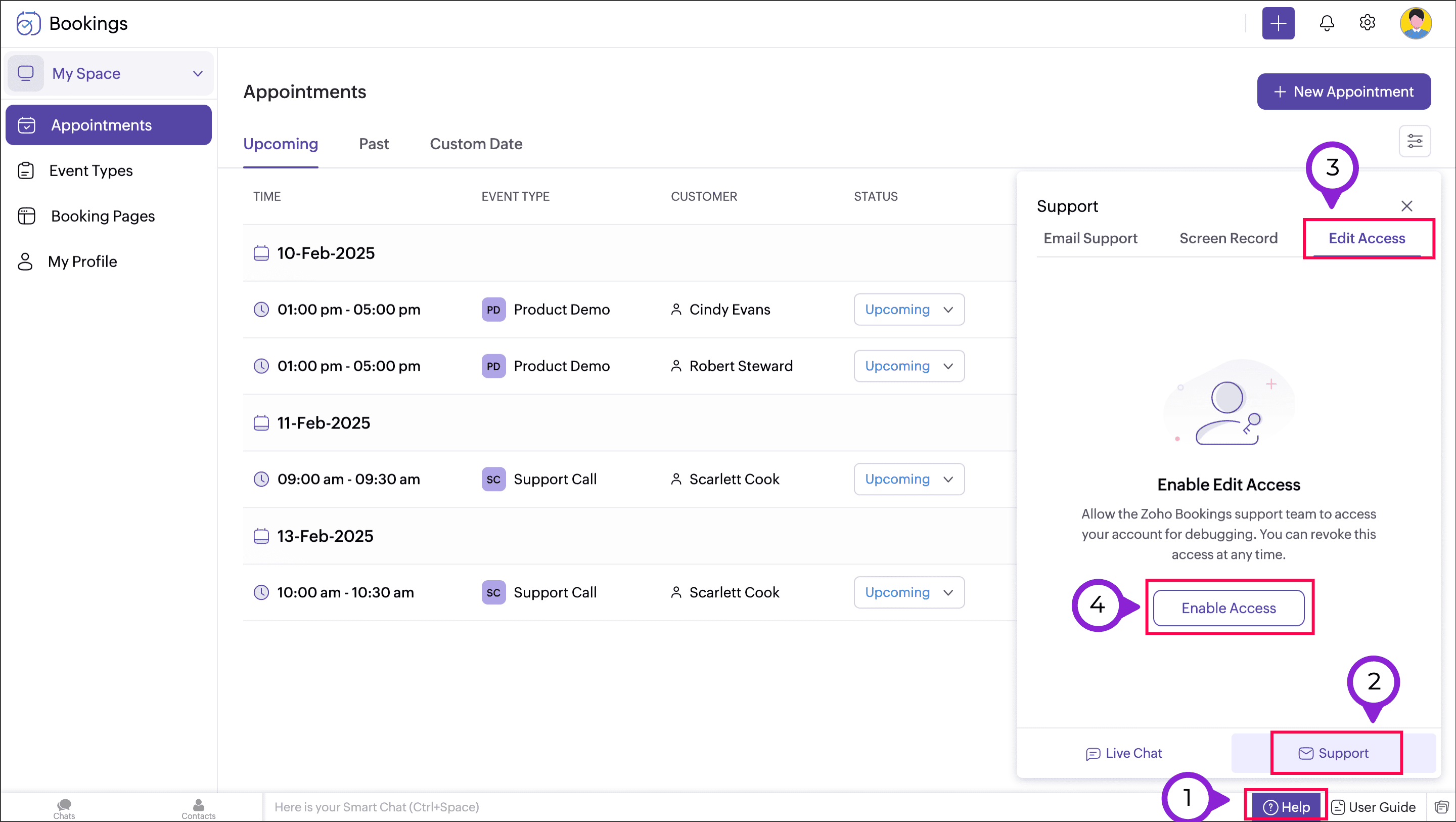Open status dropdown for 10:00 am Support Call
This screenshot has width=1456, height=822.
(908, 592)
